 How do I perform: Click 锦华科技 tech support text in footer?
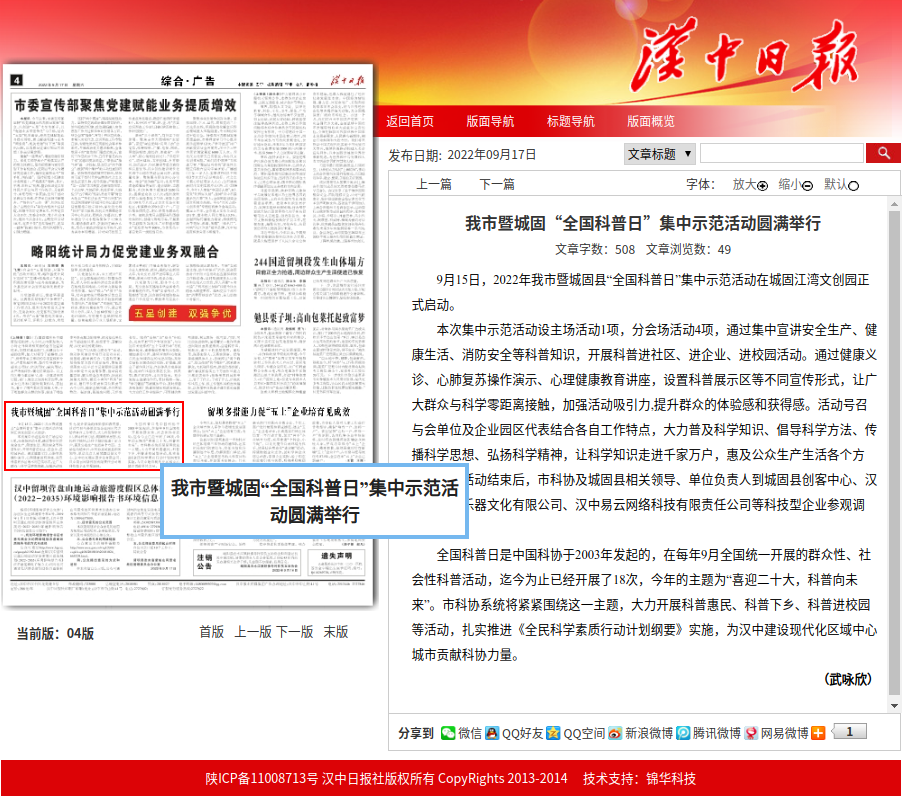[x=671, y=779]
